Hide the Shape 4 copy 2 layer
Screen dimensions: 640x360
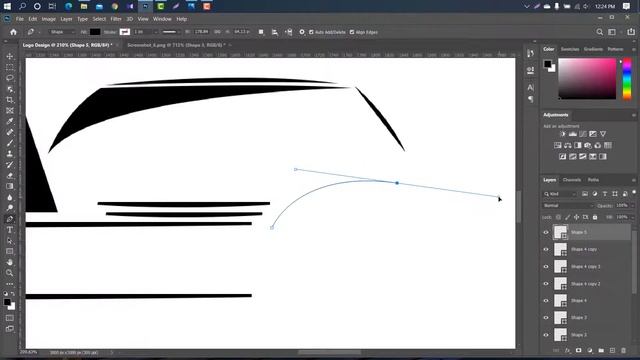tap(546, 284)
